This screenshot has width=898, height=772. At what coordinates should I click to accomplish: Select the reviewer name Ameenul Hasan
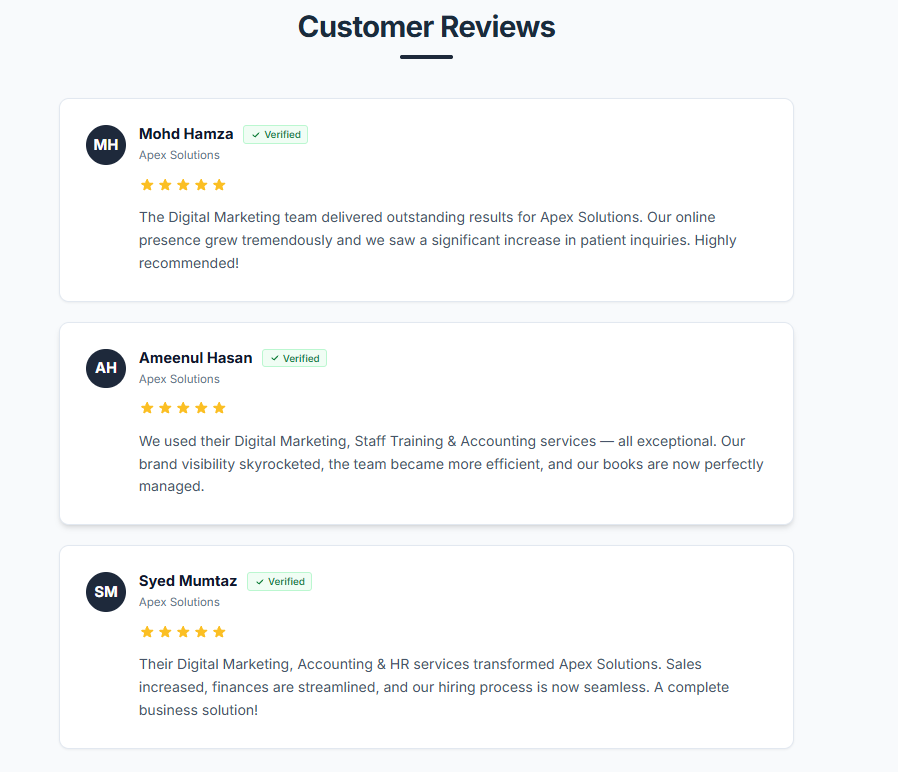[x=196, y=358]
